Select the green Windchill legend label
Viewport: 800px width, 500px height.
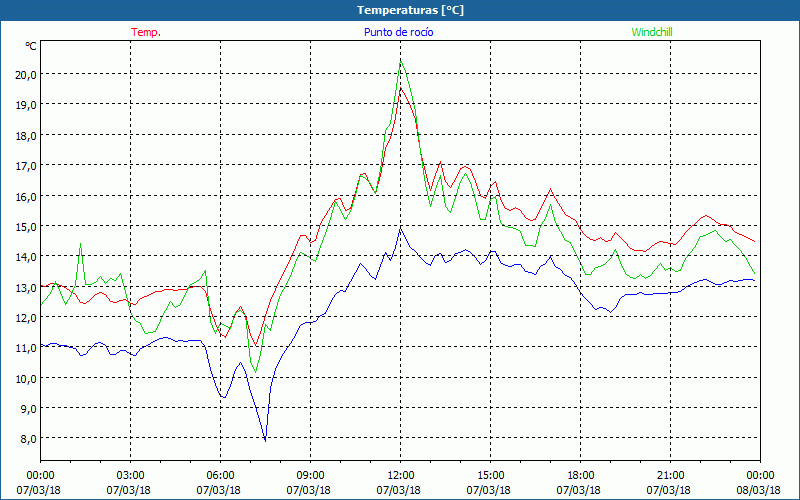click(652, 32)
